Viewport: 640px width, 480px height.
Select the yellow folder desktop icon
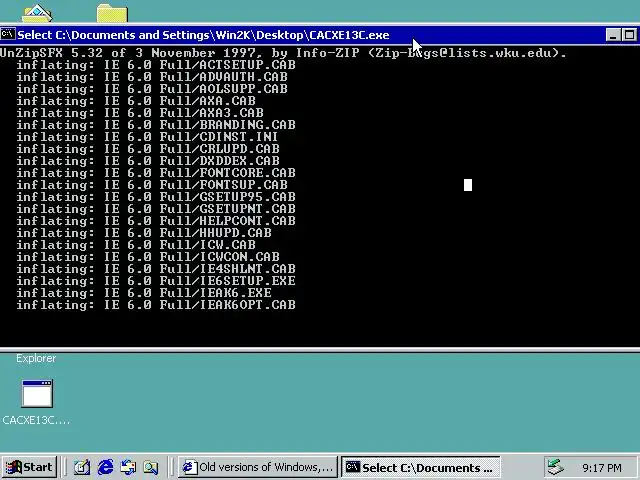coord(112,13)
